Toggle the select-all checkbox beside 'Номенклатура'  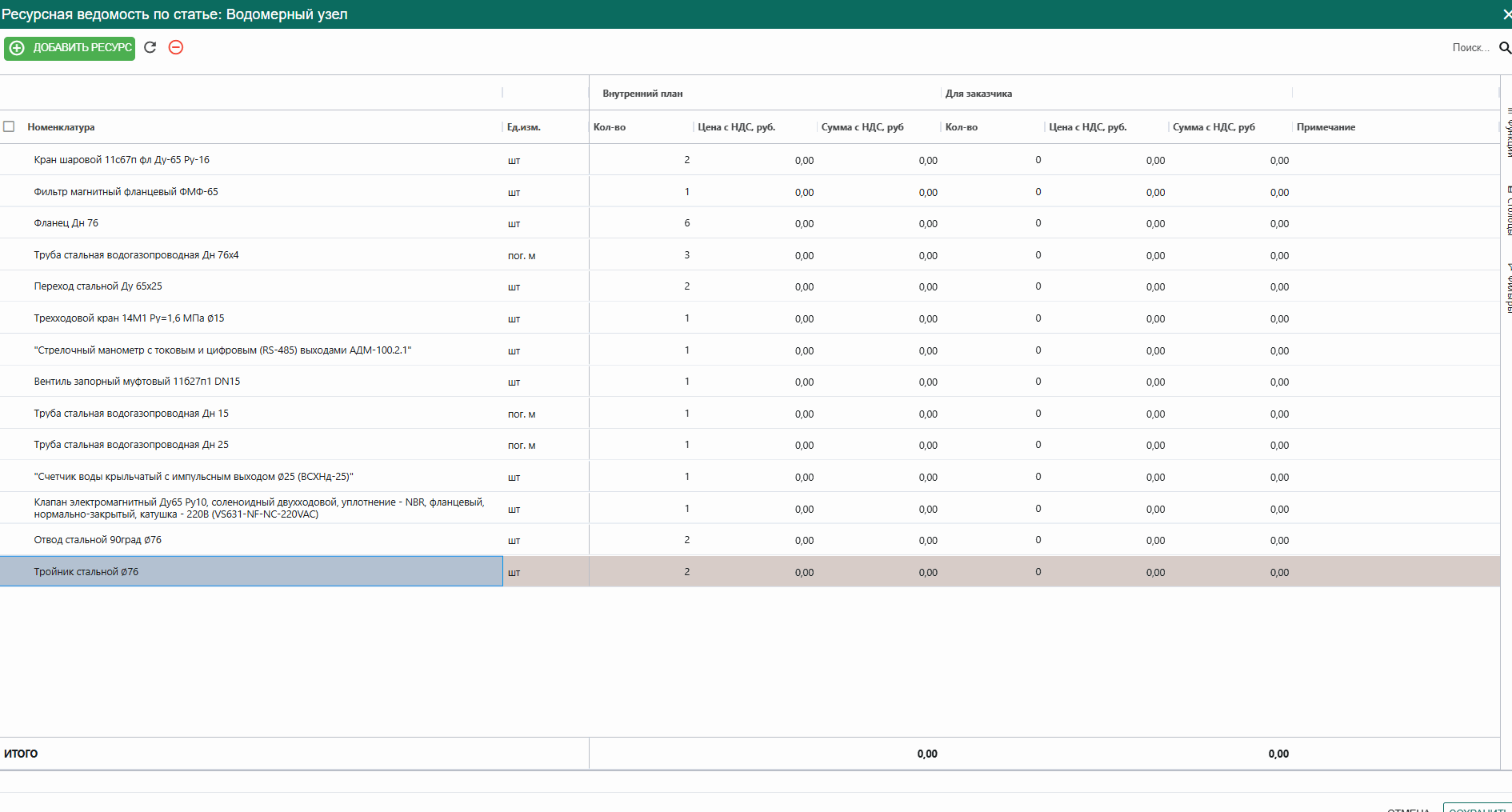coord(10,126)
